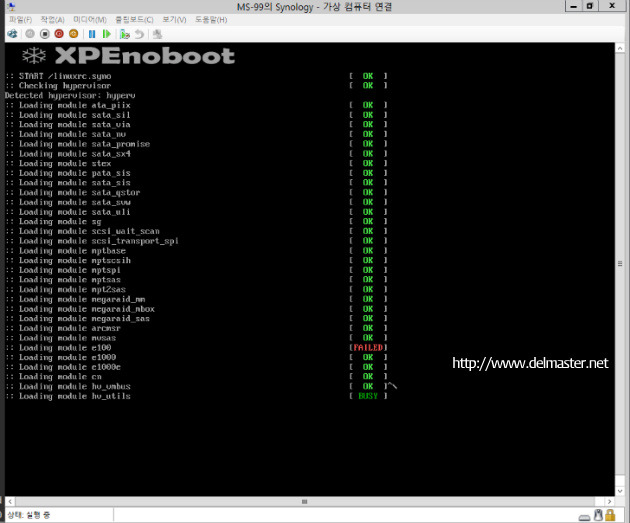Click 'Loading module scsi_wait_scan' line
The width and height of the screenshot is (630, 523).
[x=82, y=231]
